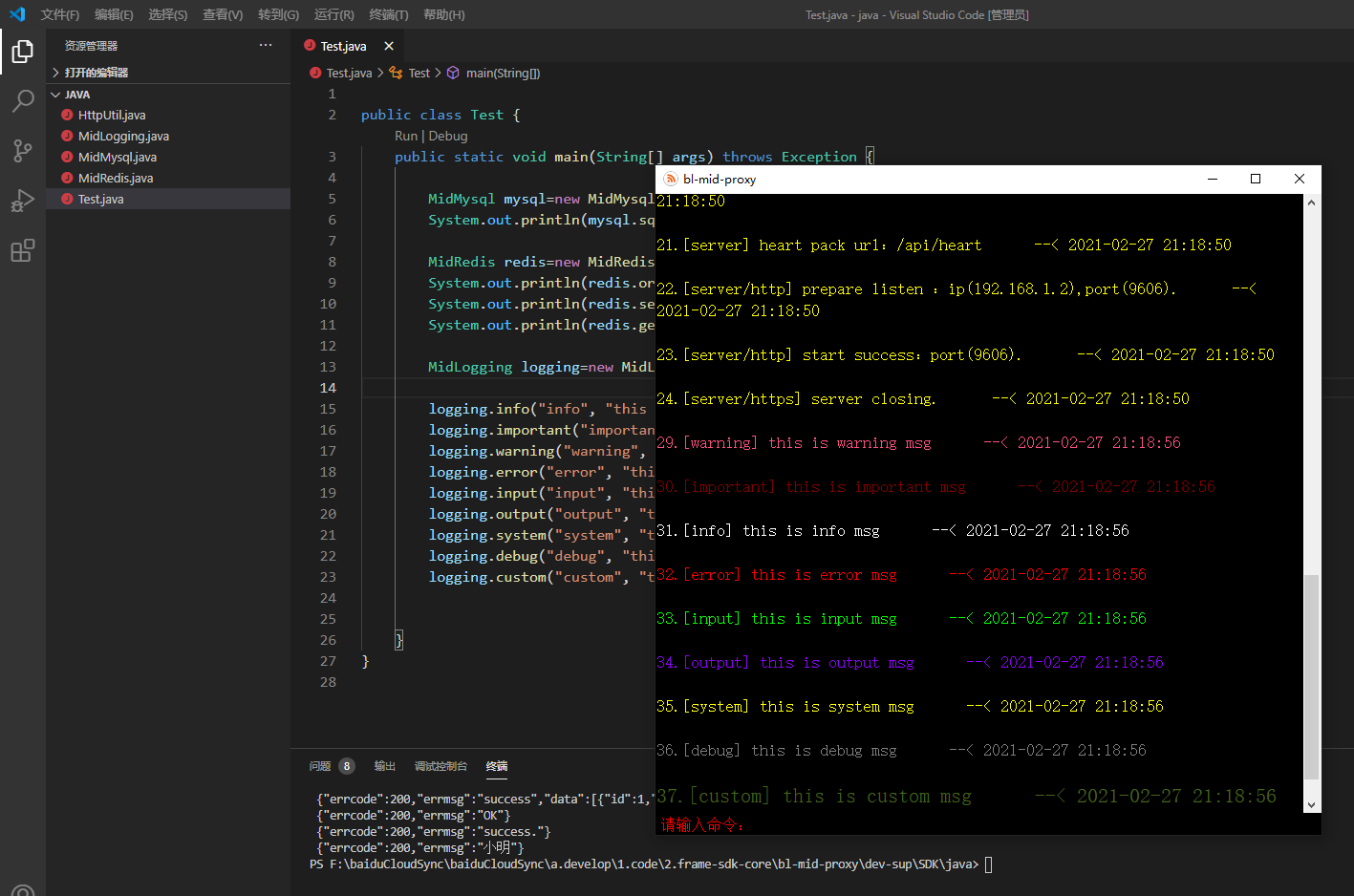Open the Source Control view
The image size is (1354, 896).
[22, 151]
